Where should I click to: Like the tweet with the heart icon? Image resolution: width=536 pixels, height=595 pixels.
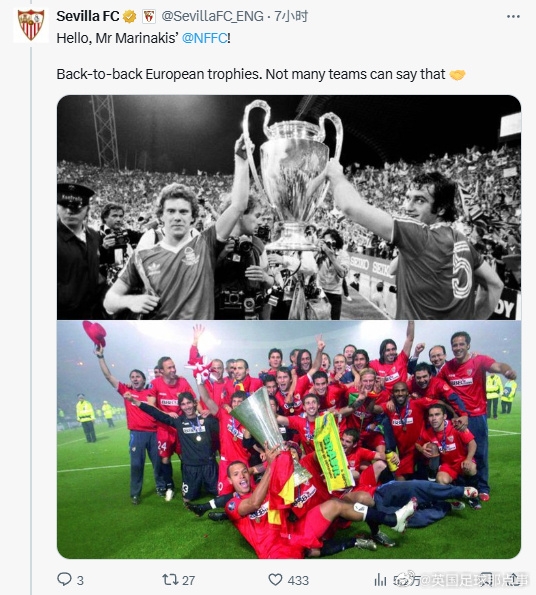tap(275, 579)
